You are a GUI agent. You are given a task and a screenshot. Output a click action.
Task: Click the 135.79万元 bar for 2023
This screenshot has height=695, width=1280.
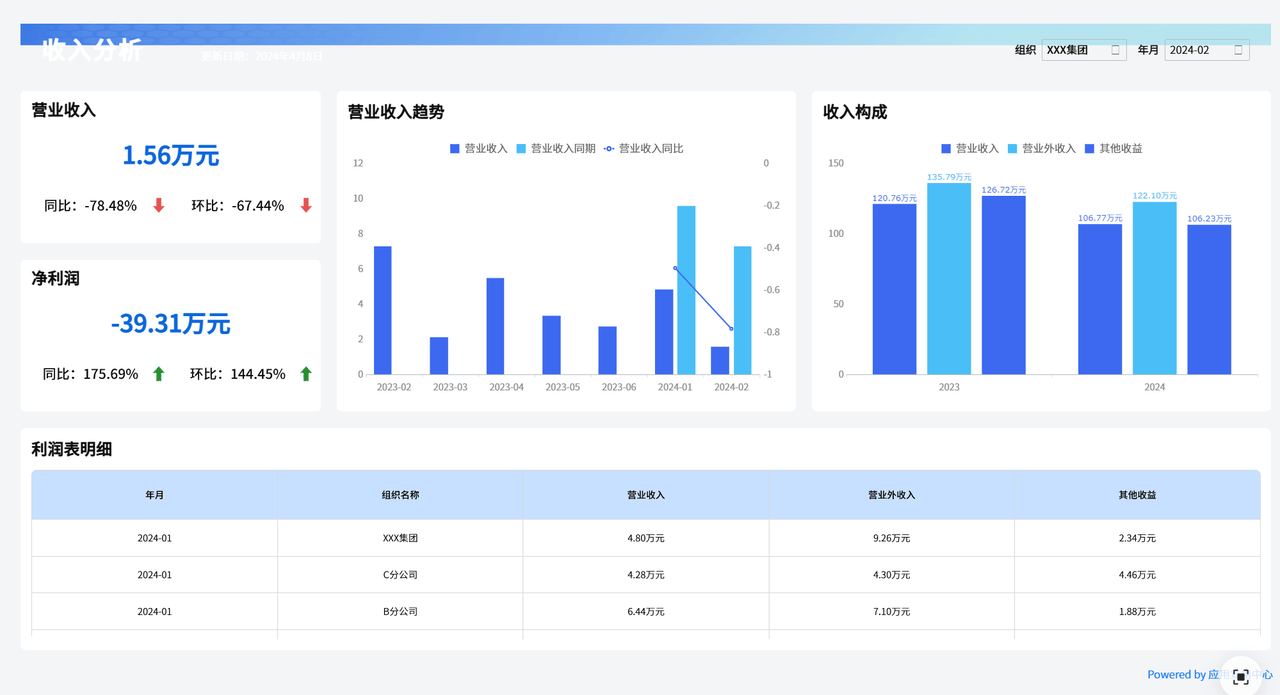pyautogui.click(x=949, y=279)
